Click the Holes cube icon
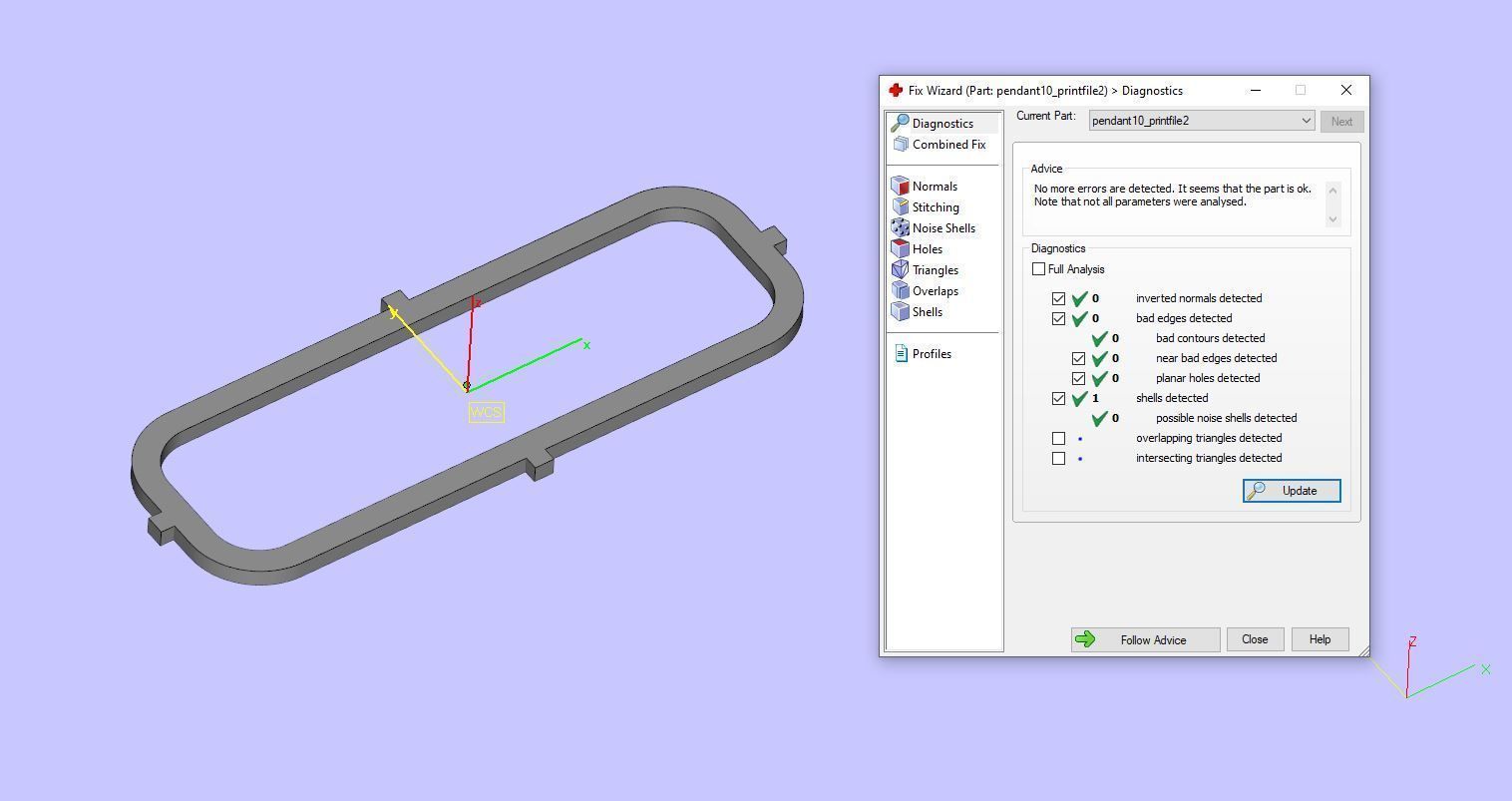1512x801 pixels. click(x=901, y=248)
